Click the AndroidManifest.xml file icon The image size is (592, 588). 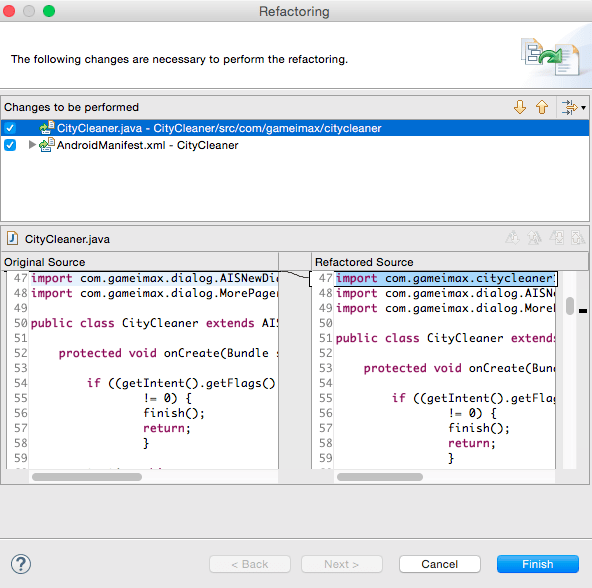(x=46, y=145)
